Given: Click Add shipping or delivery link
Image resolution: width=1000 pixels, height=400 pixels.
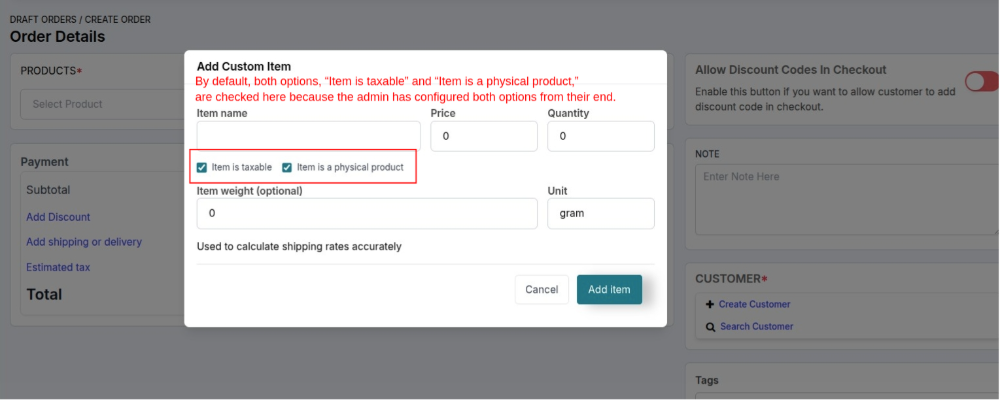Looking at the screenshot, I should pyautogui.click(x=84, y=242).
